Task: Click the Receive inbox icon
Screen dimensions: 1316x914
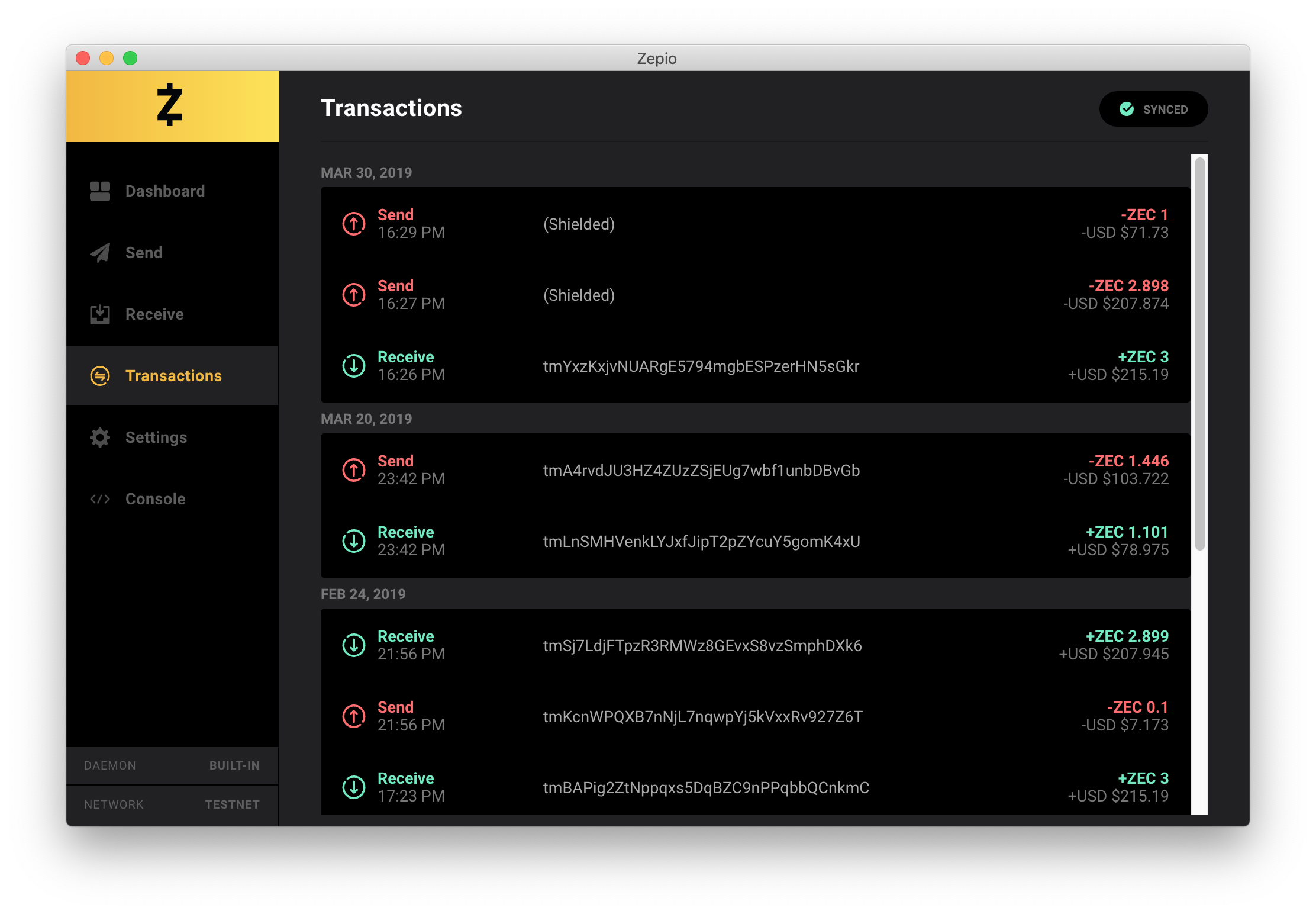Action: (100, 314)
